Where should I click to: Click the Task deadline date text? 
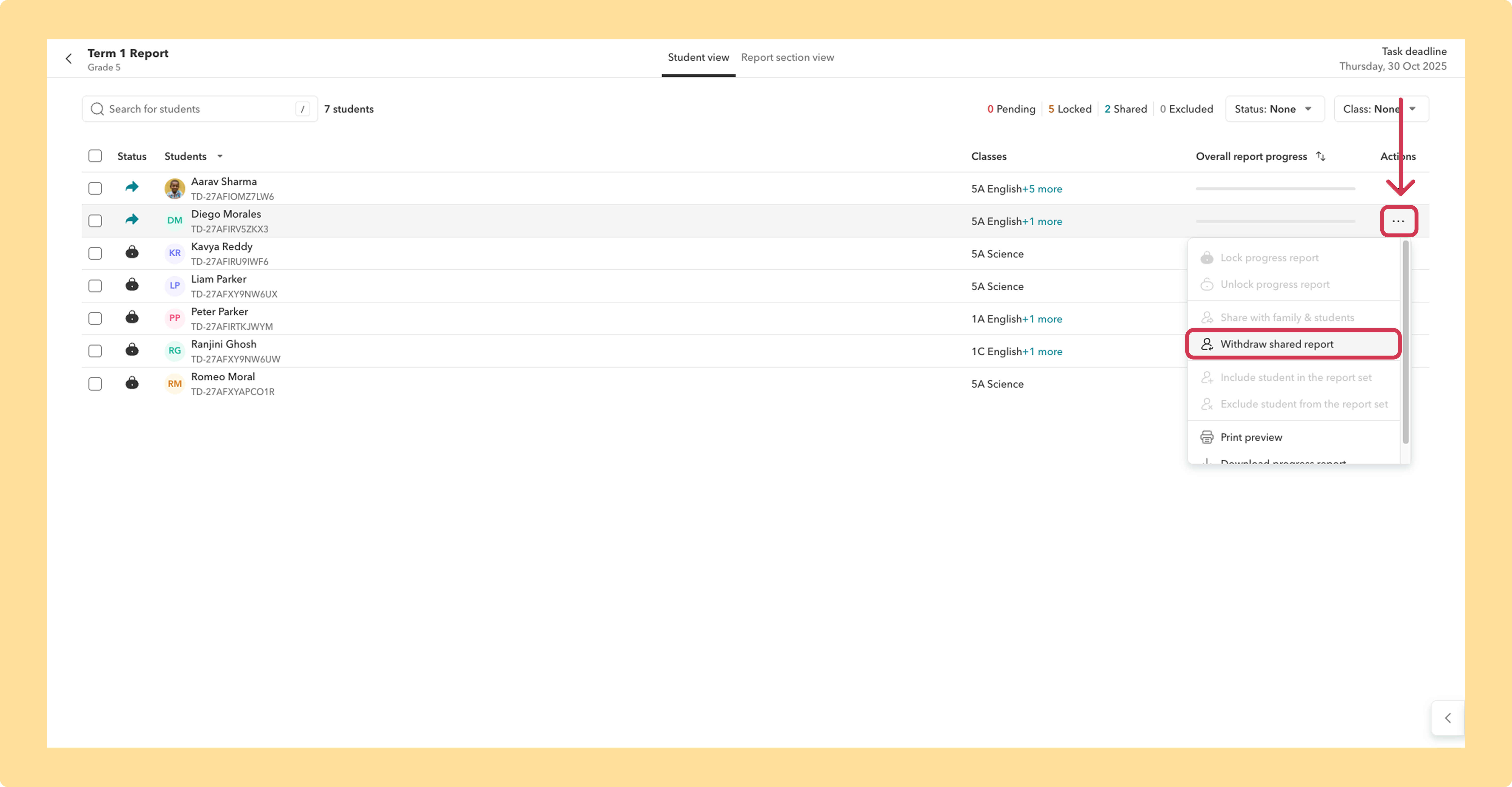(1393, 66)
